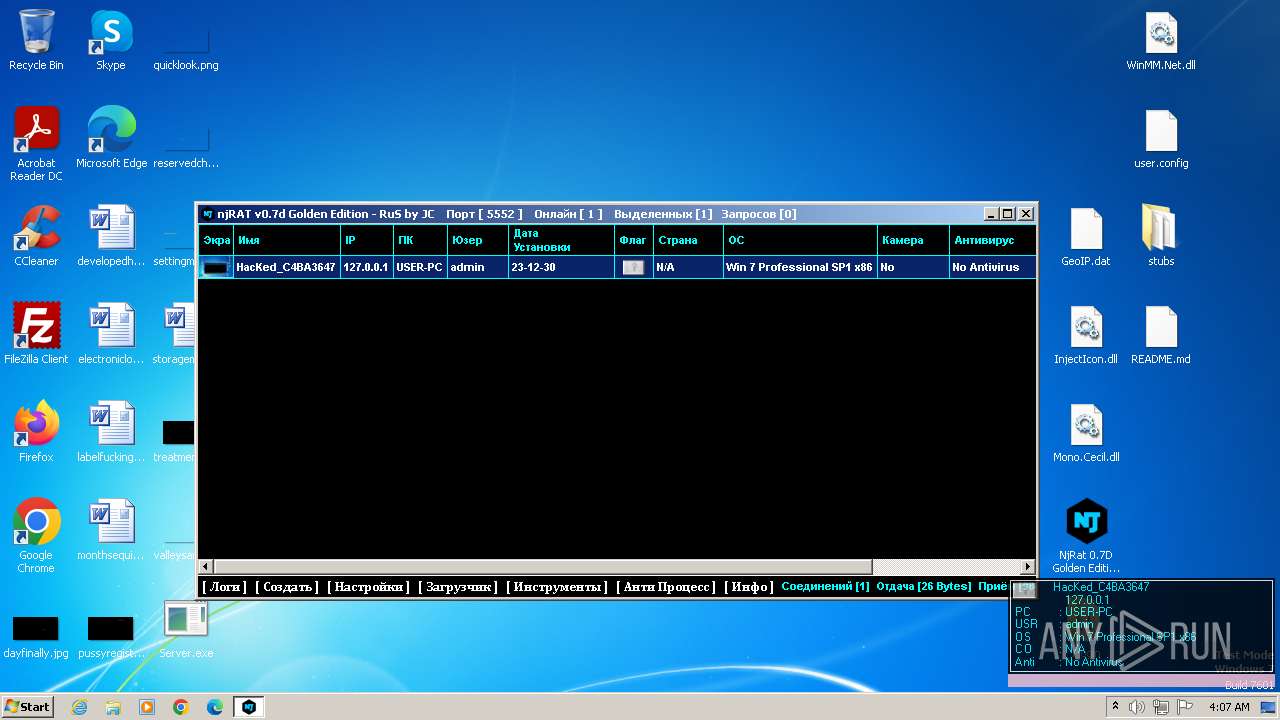This screenshot has height=720, width=1280.
Task: Select the electroniclo... Word document
Action: coord(111,335)
